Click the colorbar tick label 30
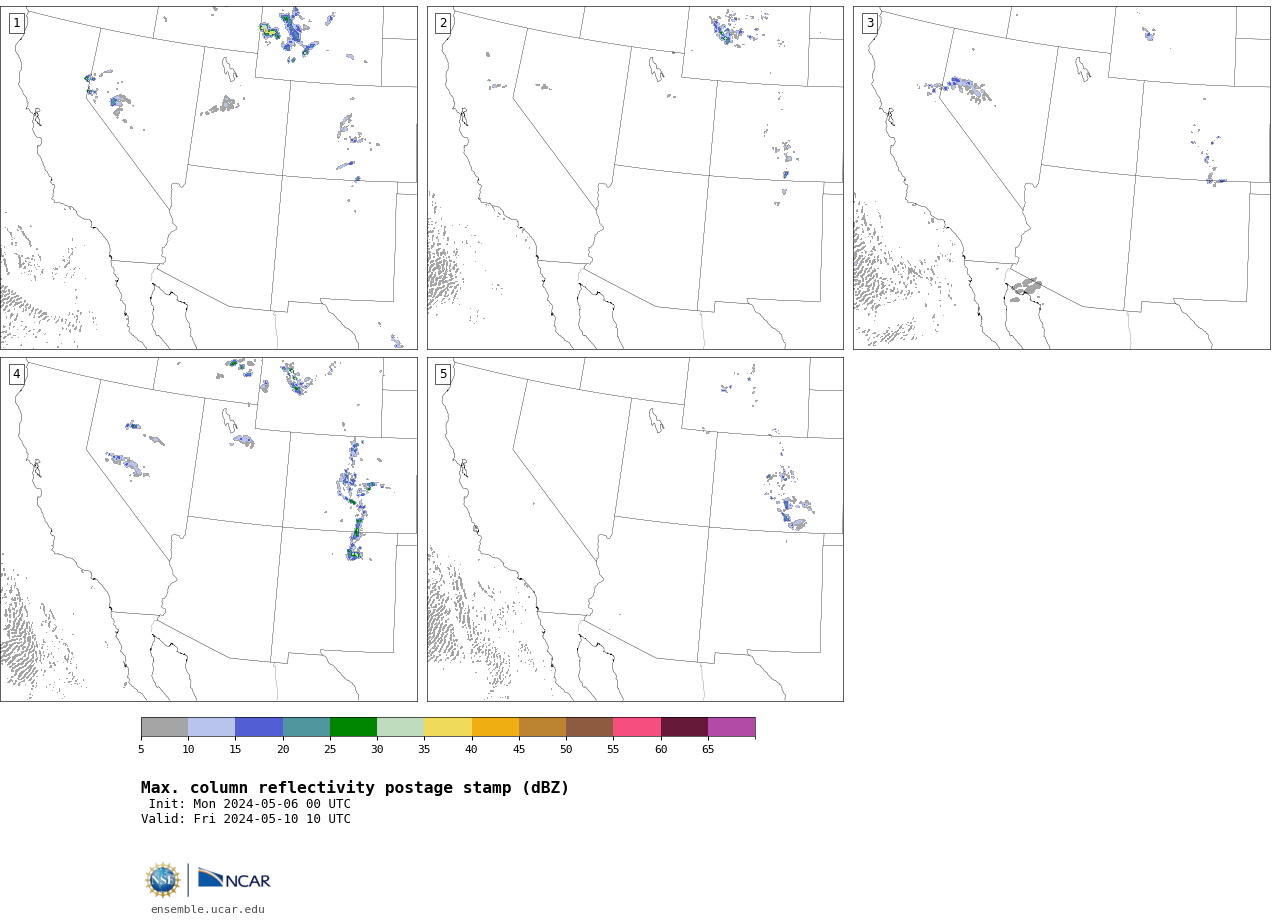The width and height of the screenshot is (1280, 920). (x=377, y=749)
